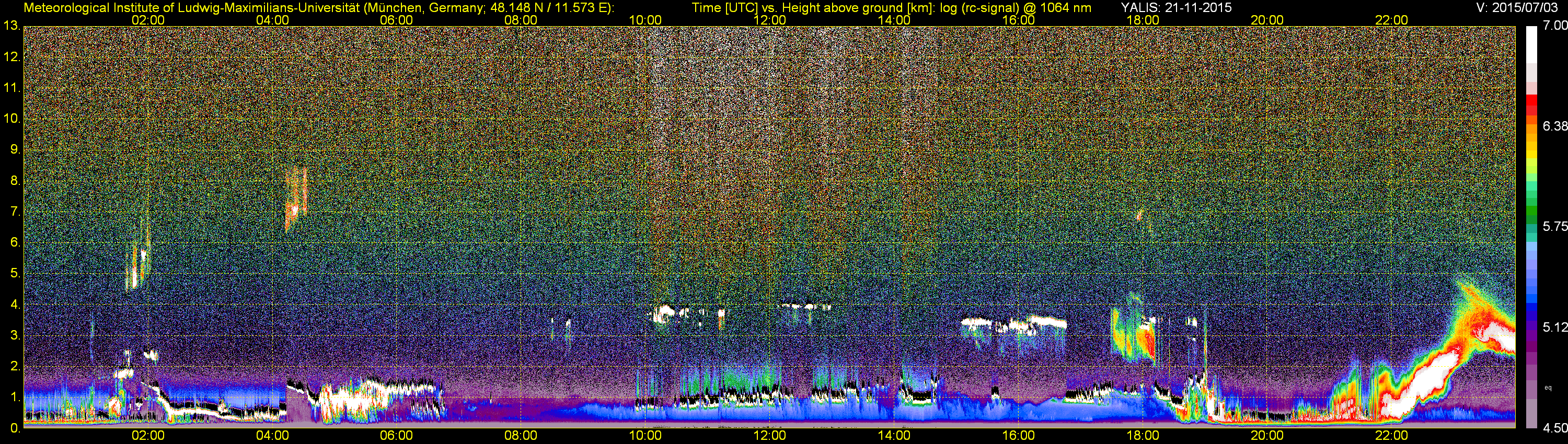This screenshot has width=1568, height=444.
Task: Select the 10:00 label on the bottom time axis
Action: click(x=645, y=436)
